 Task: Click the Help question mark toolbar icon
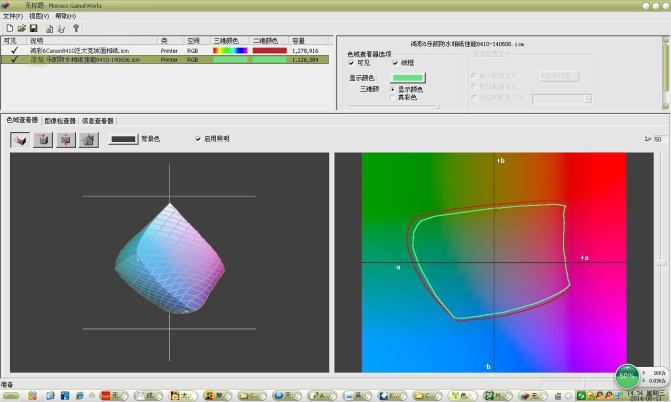(76, 28)
